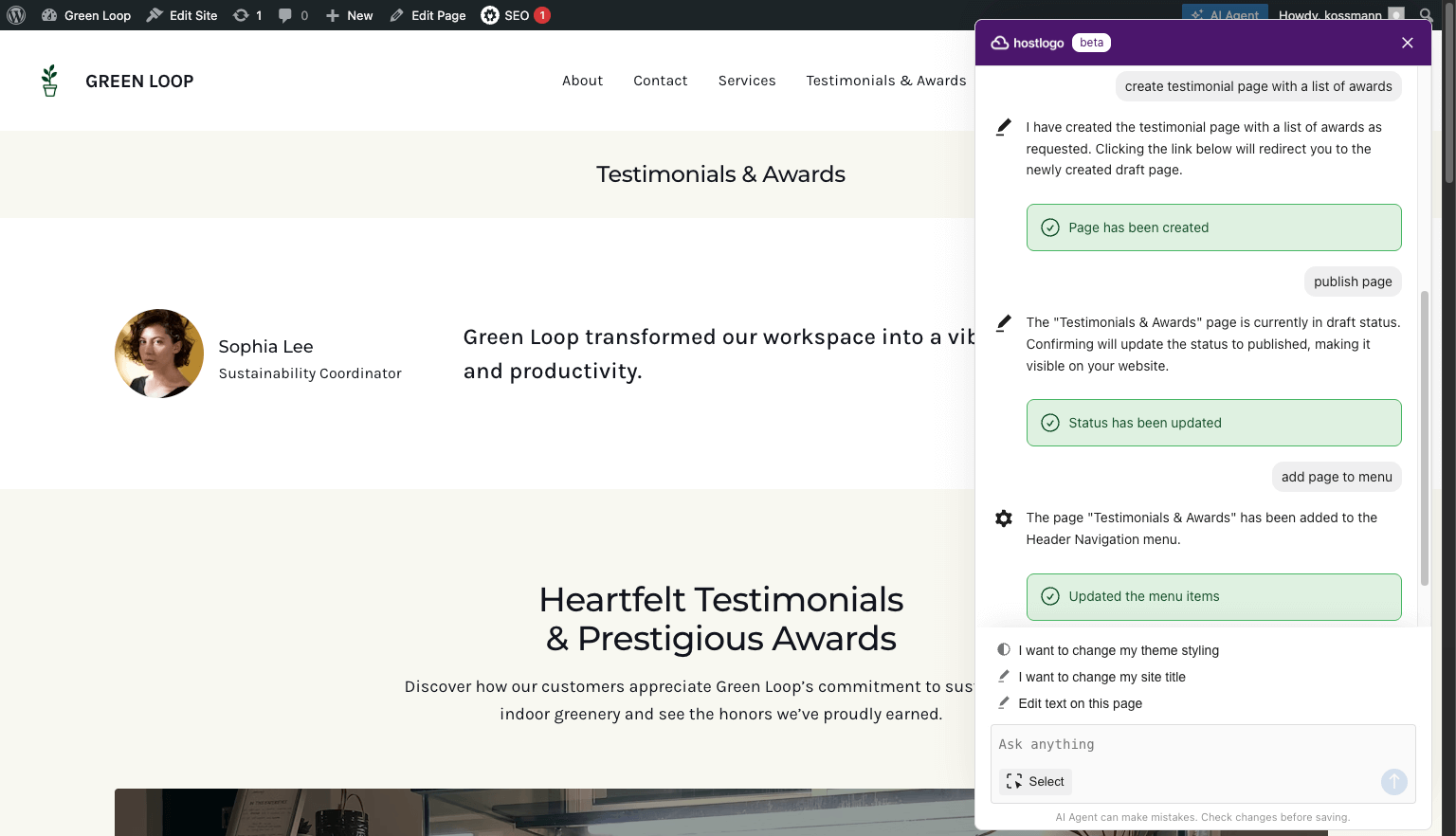Viewport: 1456px width, 836px height.
Task: Open the SEO gear icon
Action: coord(490,15)
